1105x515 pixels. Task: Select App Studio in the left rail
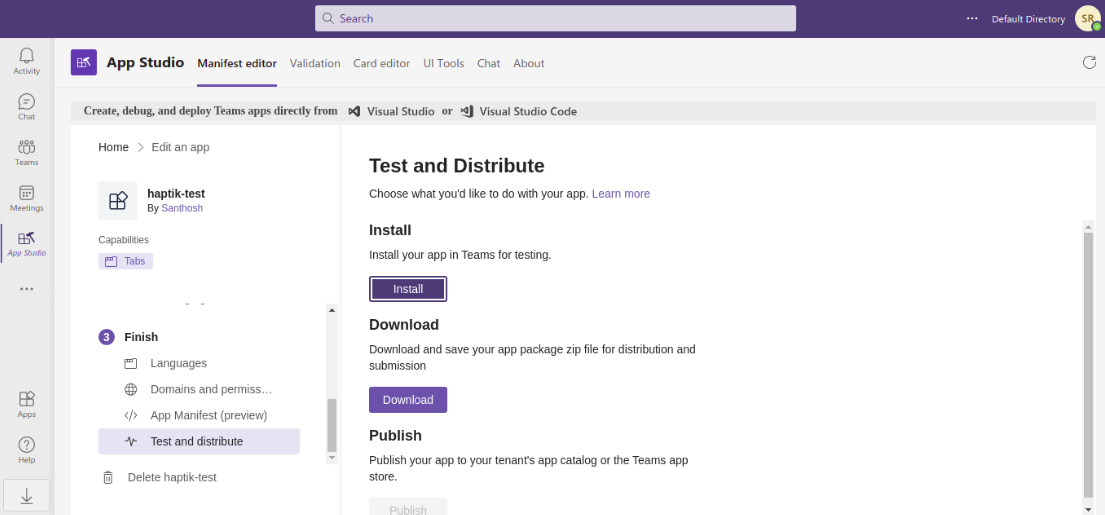(27, 244)
